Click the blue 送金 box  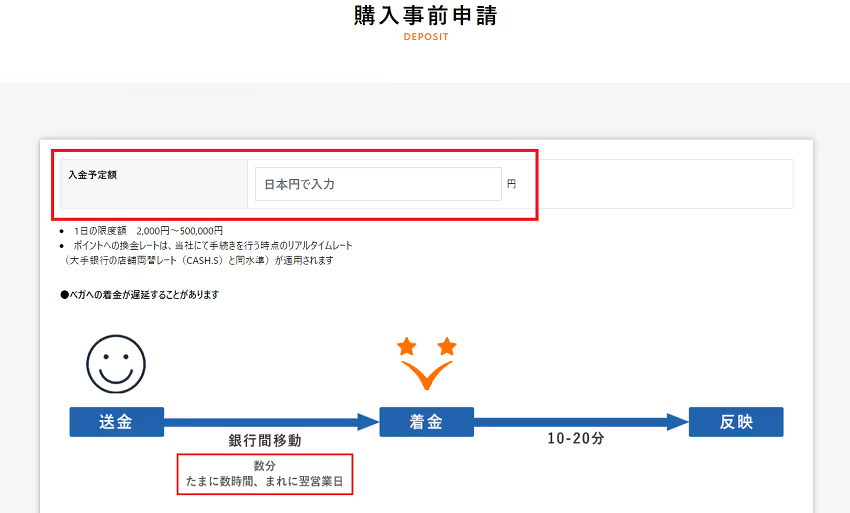[x=116, y=422]
